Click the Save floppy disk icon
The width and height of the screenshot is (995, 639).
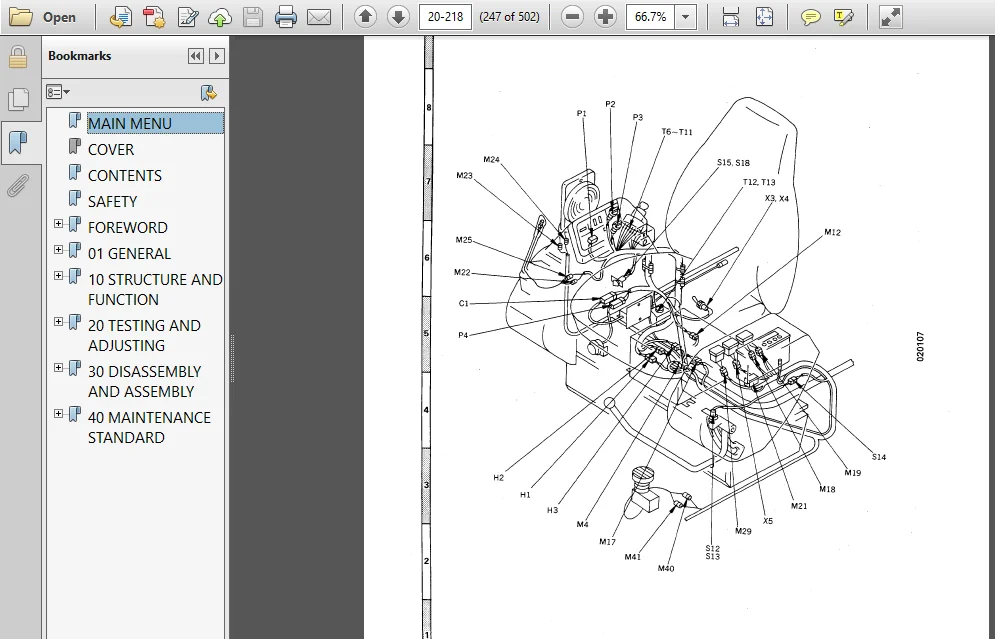[x=253, y=17]
